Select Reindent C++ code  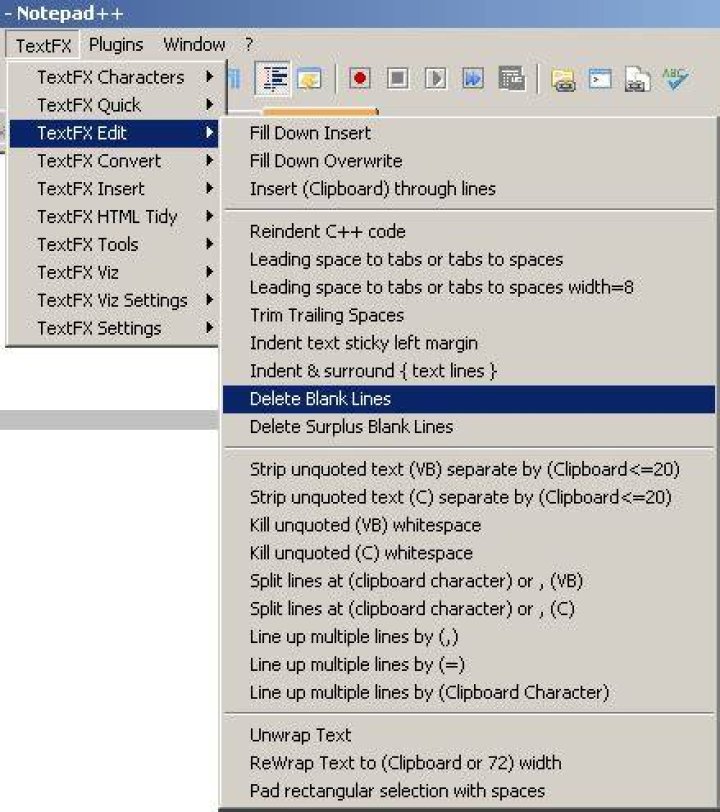click(x=469, y=231)
